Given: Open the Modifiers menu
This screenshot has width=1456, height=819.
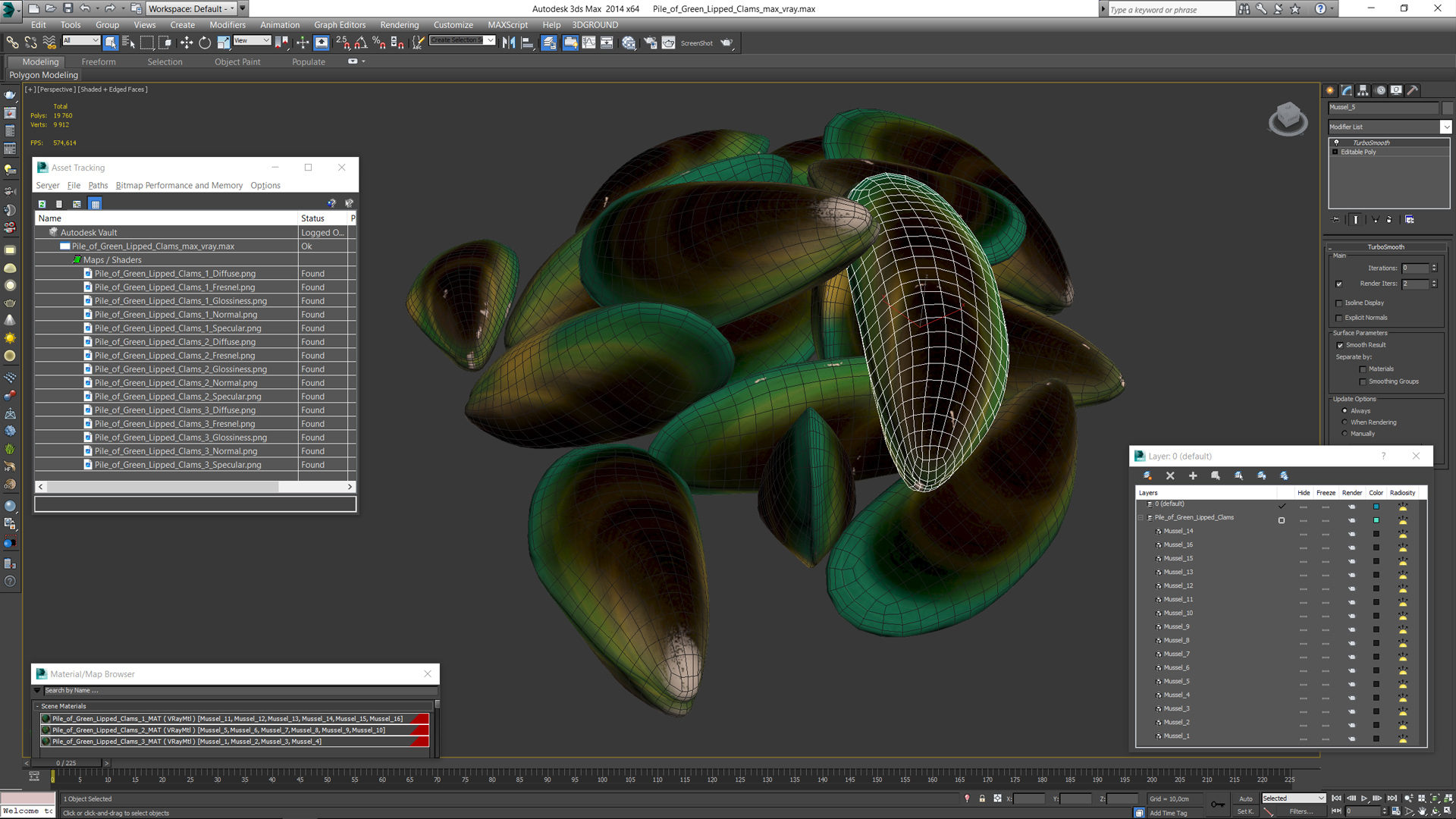Looking at the screenshot, I should (227, 24).
